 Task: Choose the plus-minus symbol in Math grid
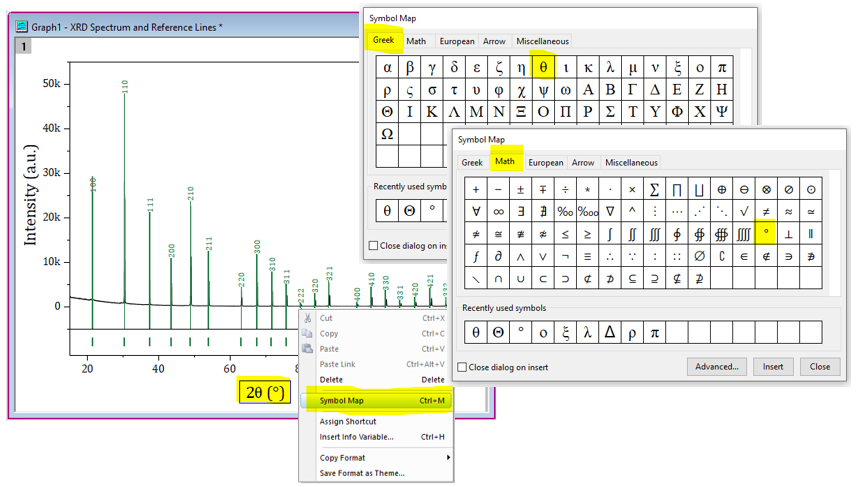[520, 190]
